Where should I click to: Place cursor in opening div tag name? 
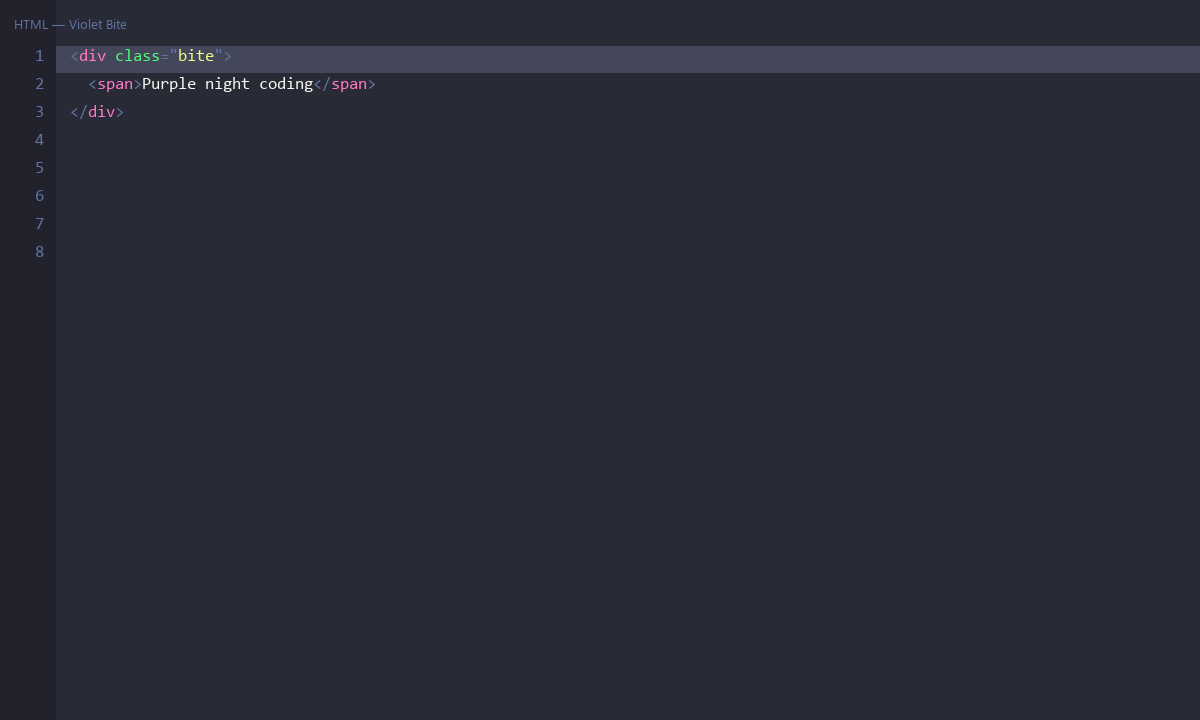(92, 56)
